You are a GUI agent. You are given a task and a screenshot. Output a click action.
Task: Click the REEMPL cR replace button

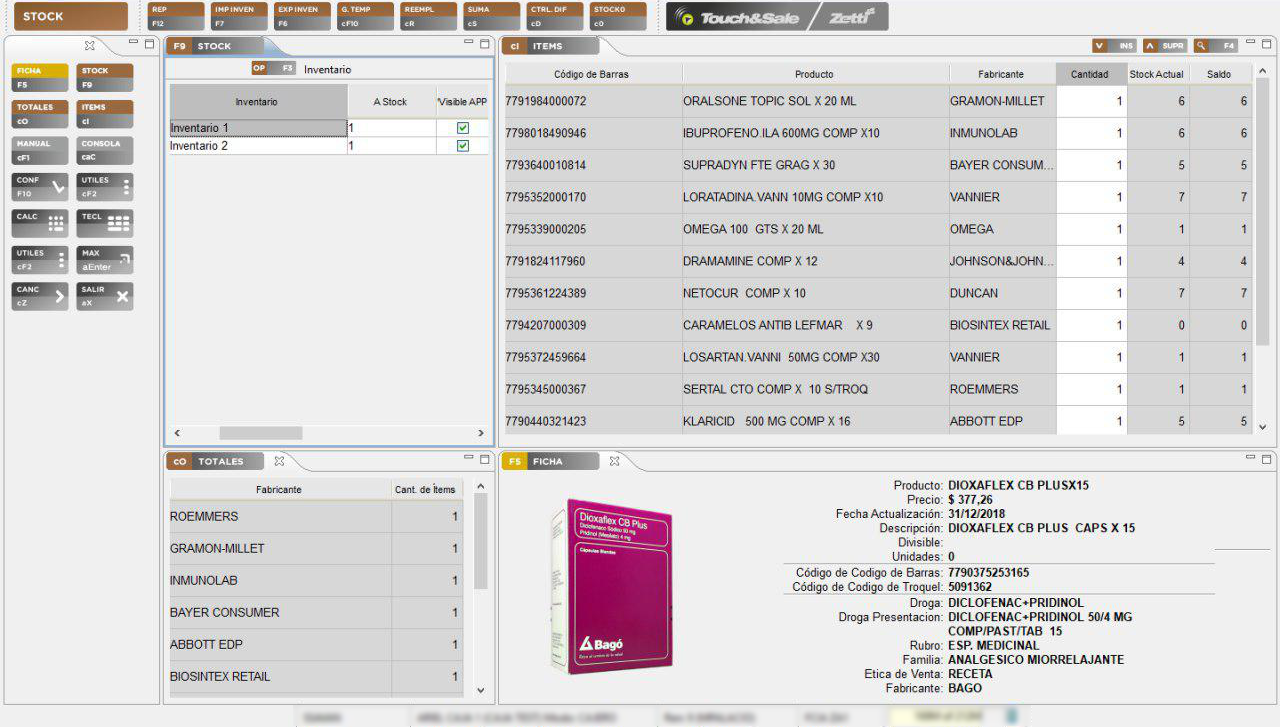click(427, 16)
